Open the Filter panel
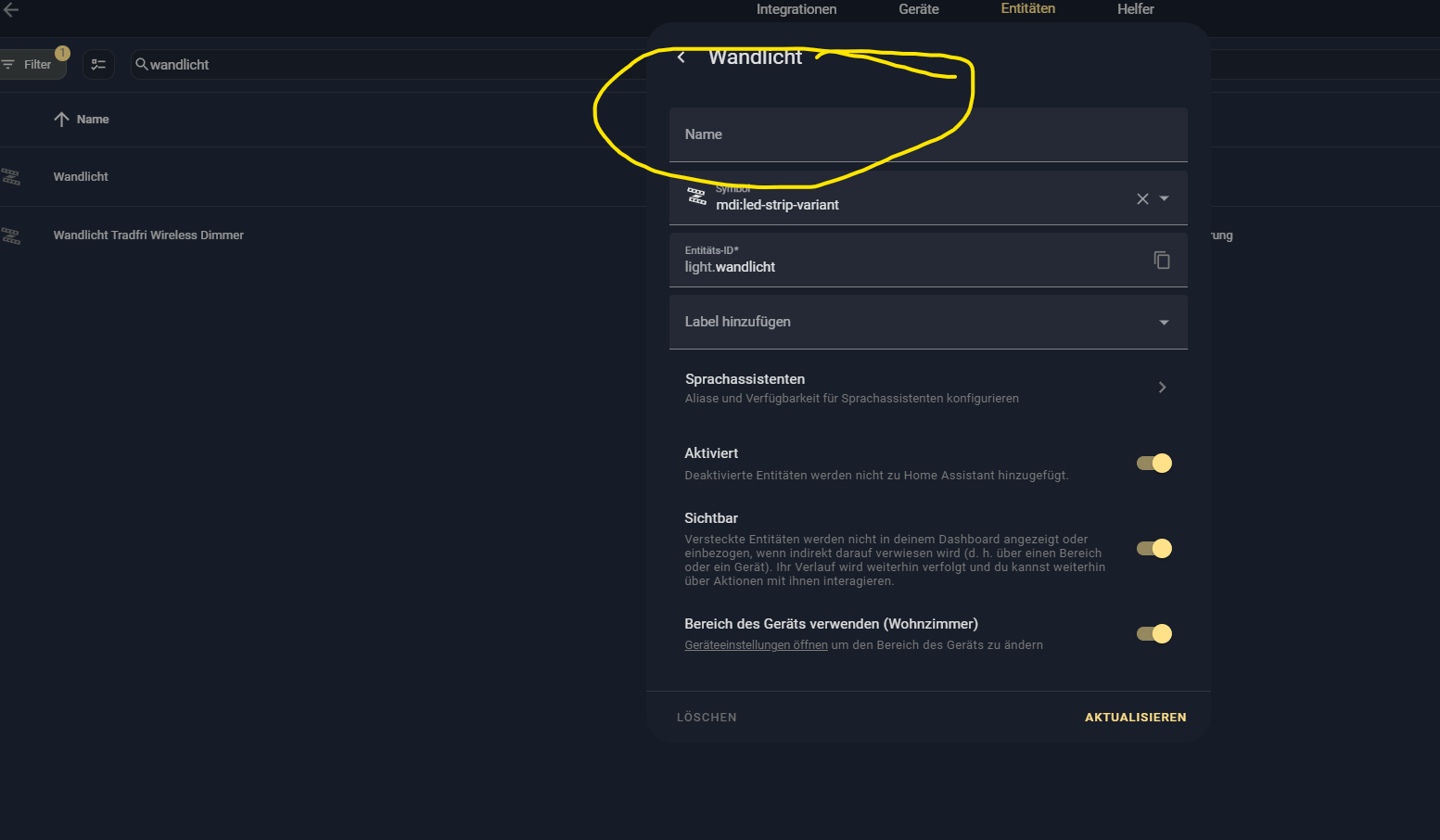The image size is (1440, 840). (x=32, y=65)
